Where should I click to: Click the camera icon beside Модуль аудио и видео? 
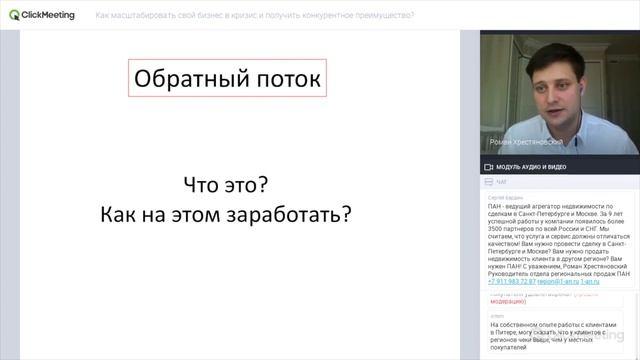click(x=489, y=167)
